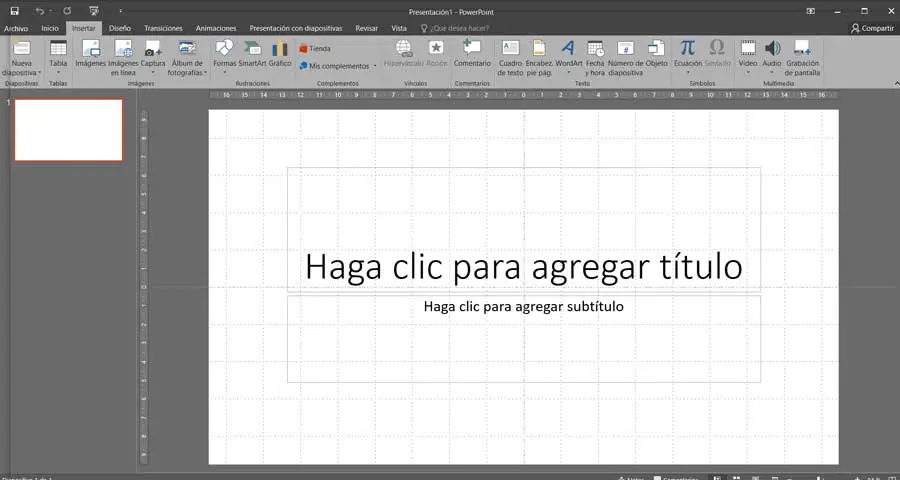Switch to the Diseño tab

(x=120, y=28)
